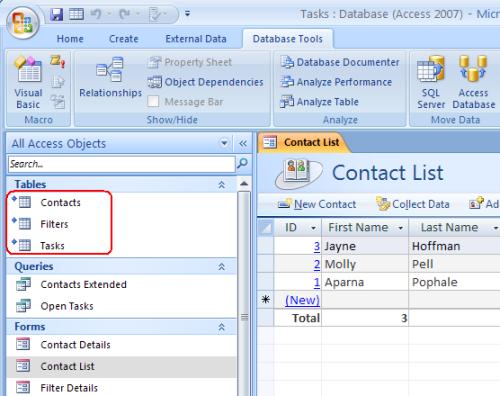Launch the Database Documenter
Image resolution: width=500 pixels, height=396 pixels.
pos(339,62)
